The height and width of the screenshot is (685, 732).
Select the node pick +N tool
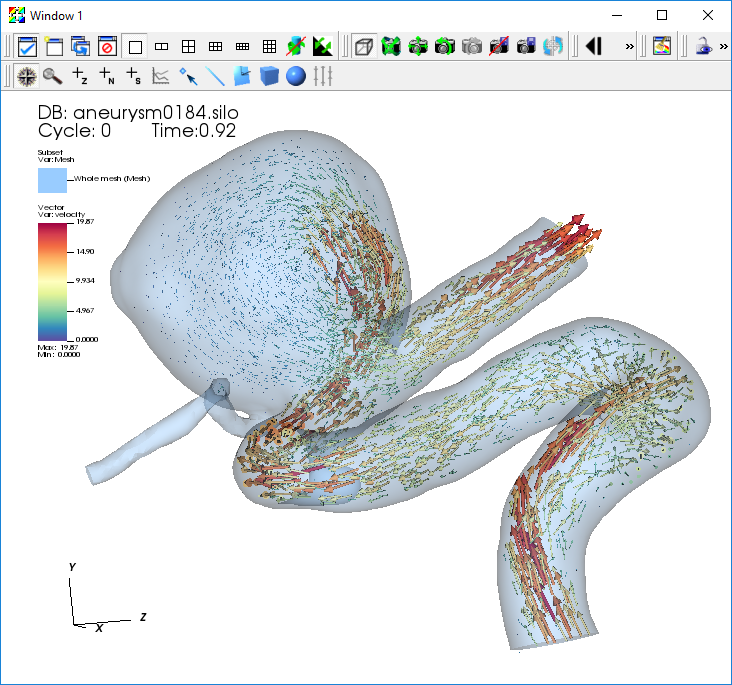[x=107, y=76]
